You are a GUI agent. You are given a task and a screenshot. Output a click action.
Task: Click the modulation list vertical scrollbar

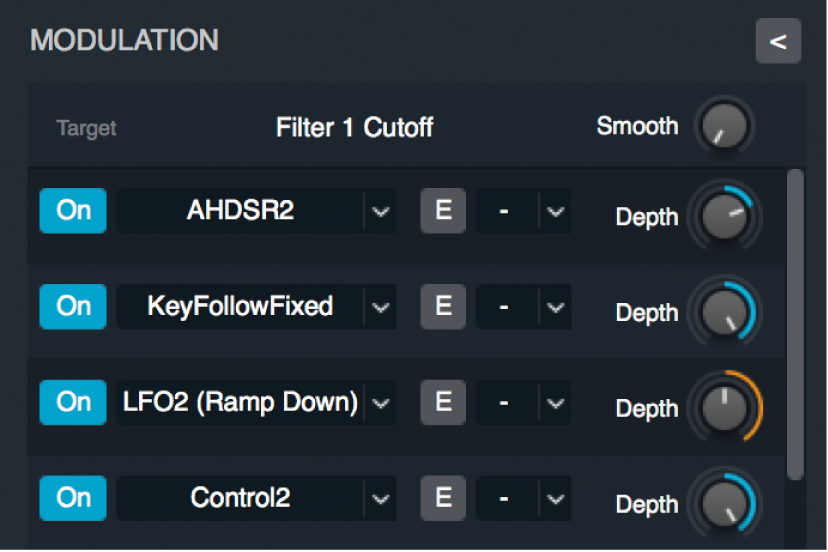click(795, 320)
